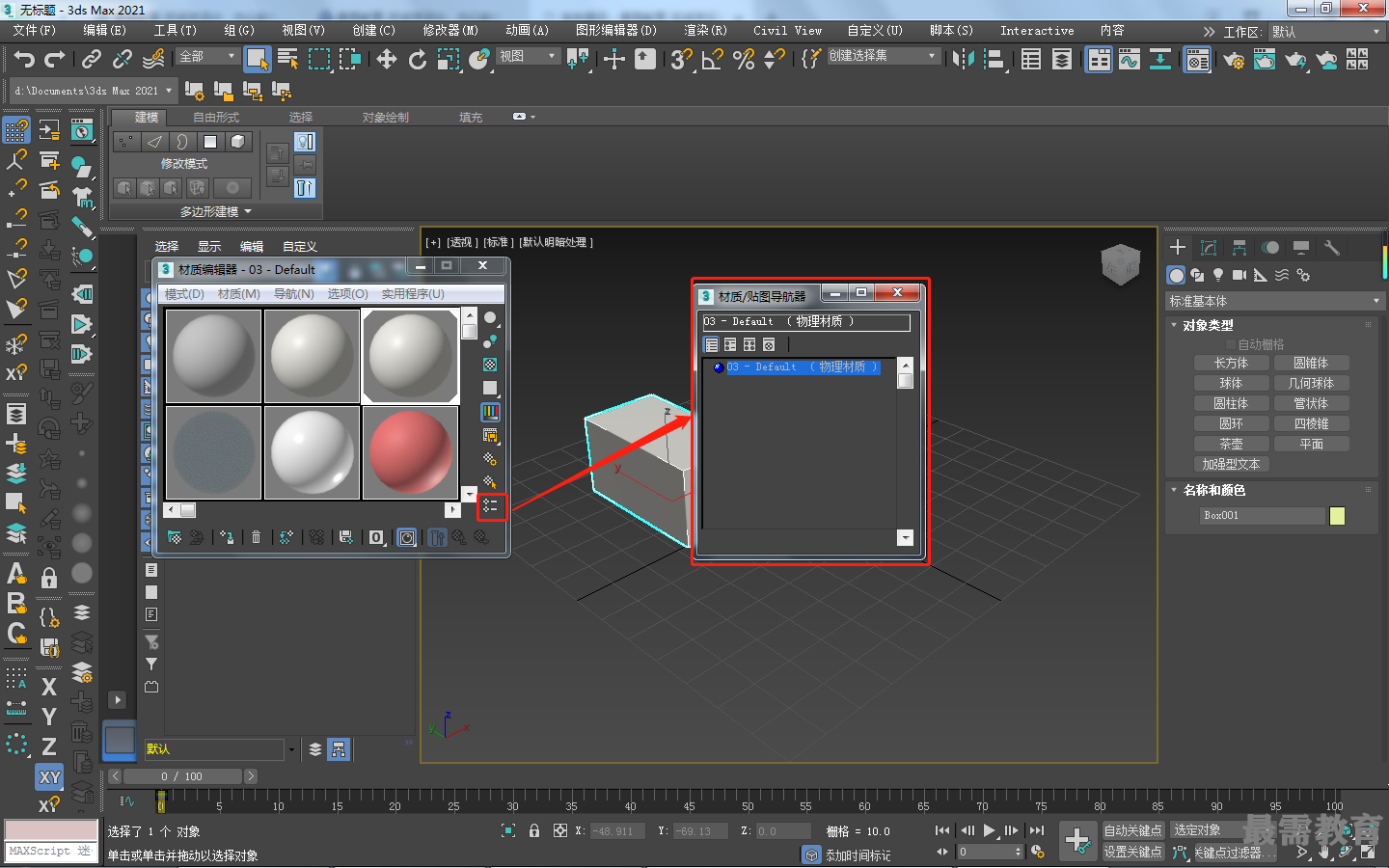
Task: Choose the Select and Move tool
Action: pos(387,60)
